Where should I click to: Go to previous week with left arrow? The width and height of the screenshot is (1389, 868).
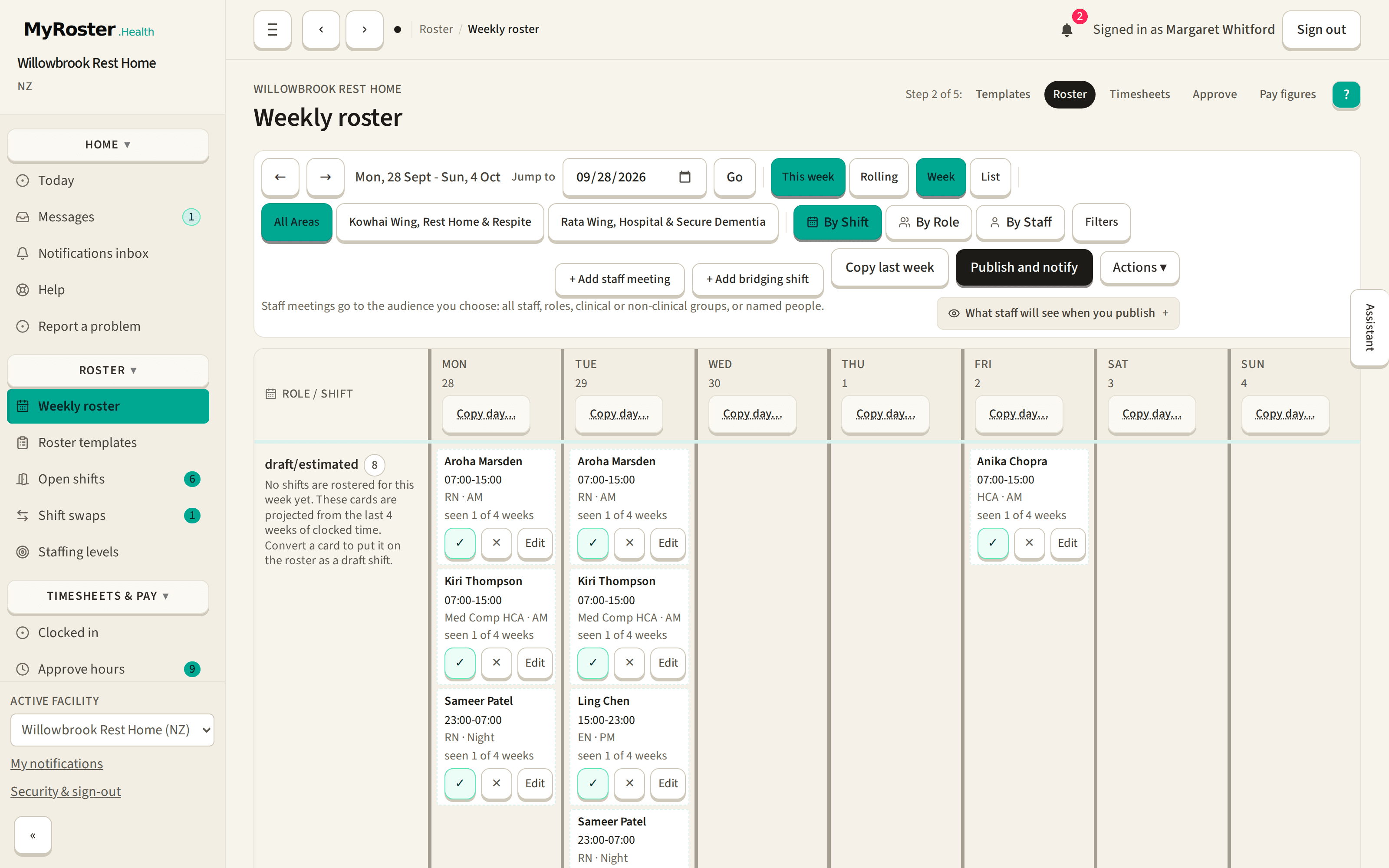(x=280, y=177)
